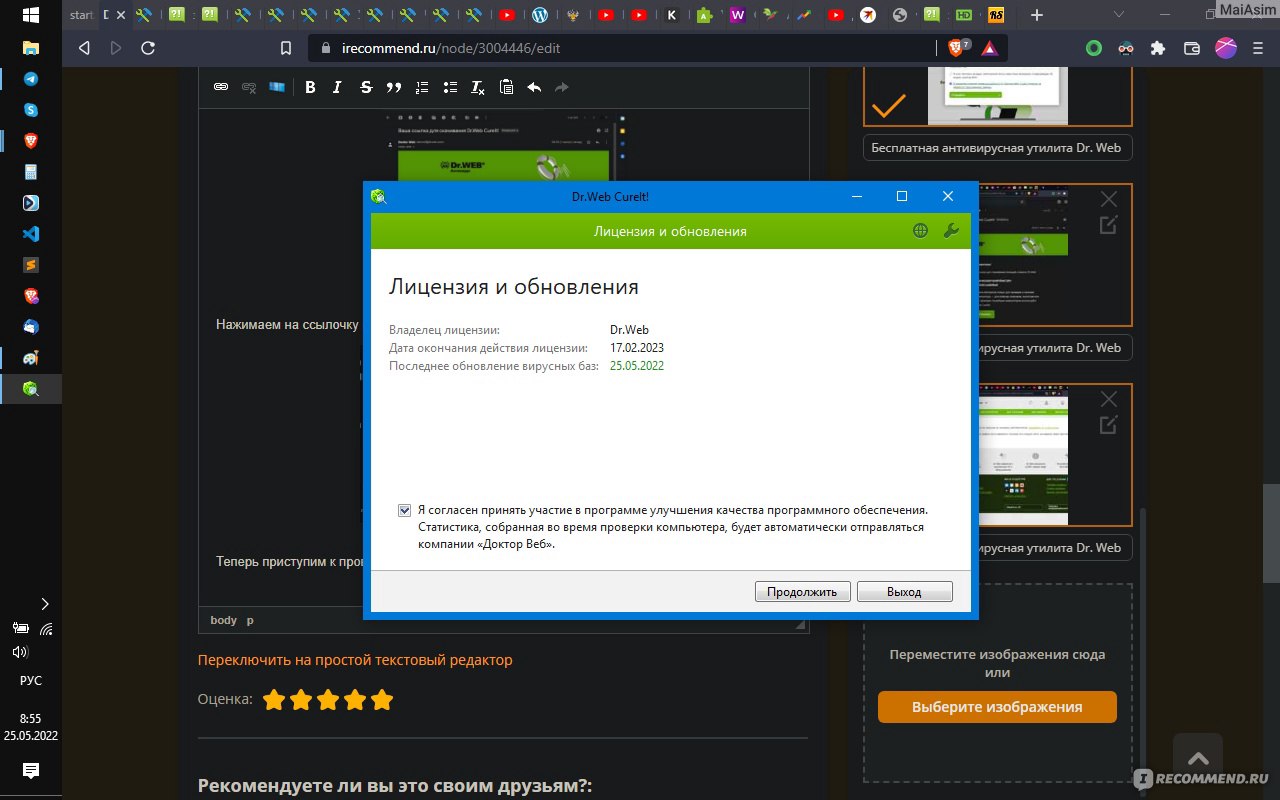1280x800 pixels.
Task: Set rating to the fifth star
Action: (x=382, y=700)
